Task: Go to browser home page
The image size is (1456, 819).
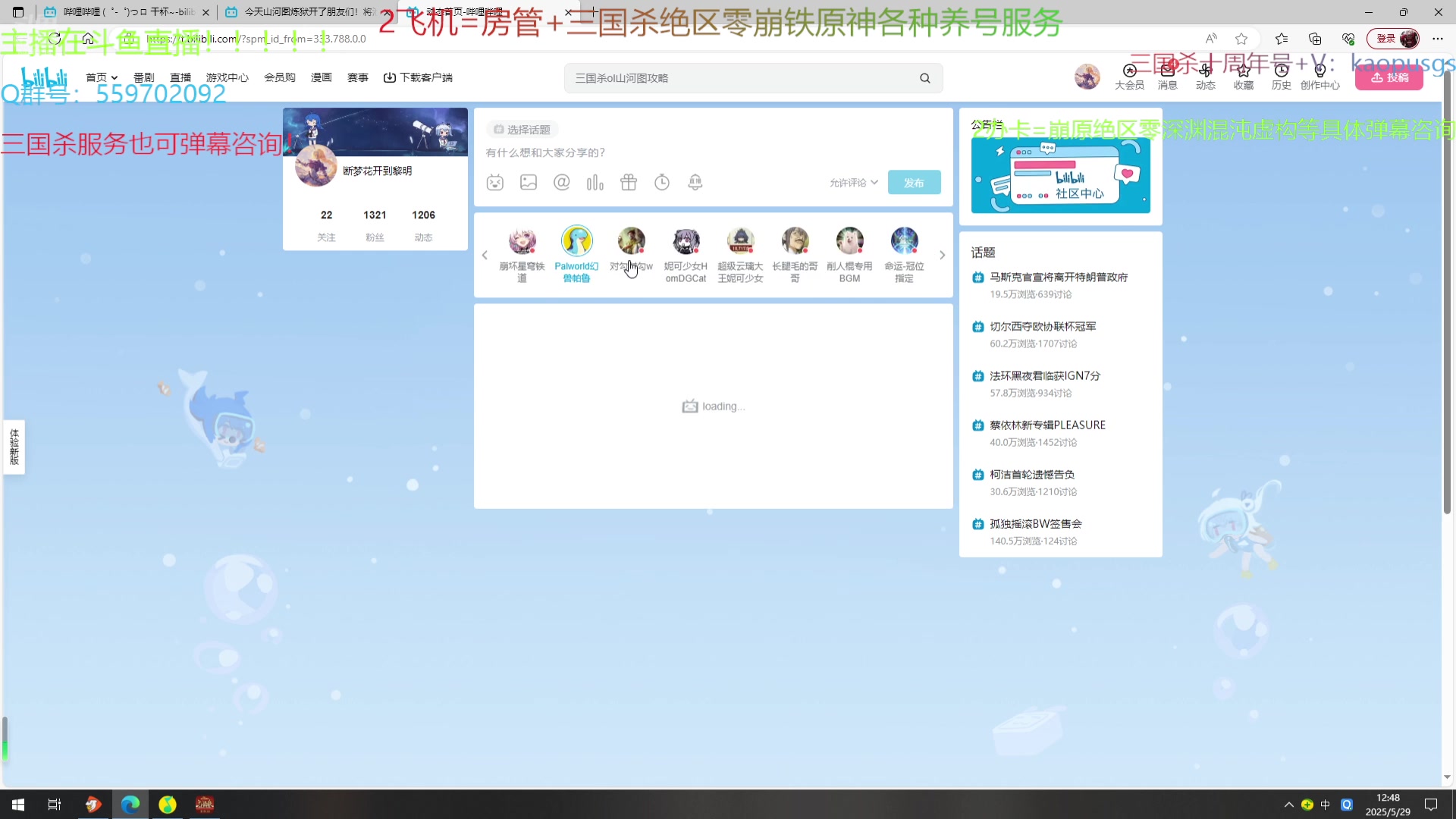Action: click(88, 39)
